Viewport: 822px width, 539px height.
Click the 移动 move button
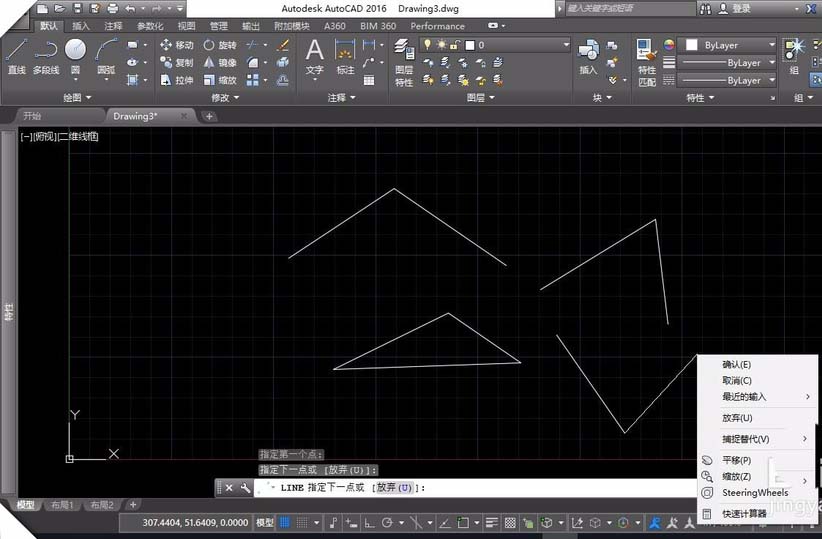coord(176,45)
